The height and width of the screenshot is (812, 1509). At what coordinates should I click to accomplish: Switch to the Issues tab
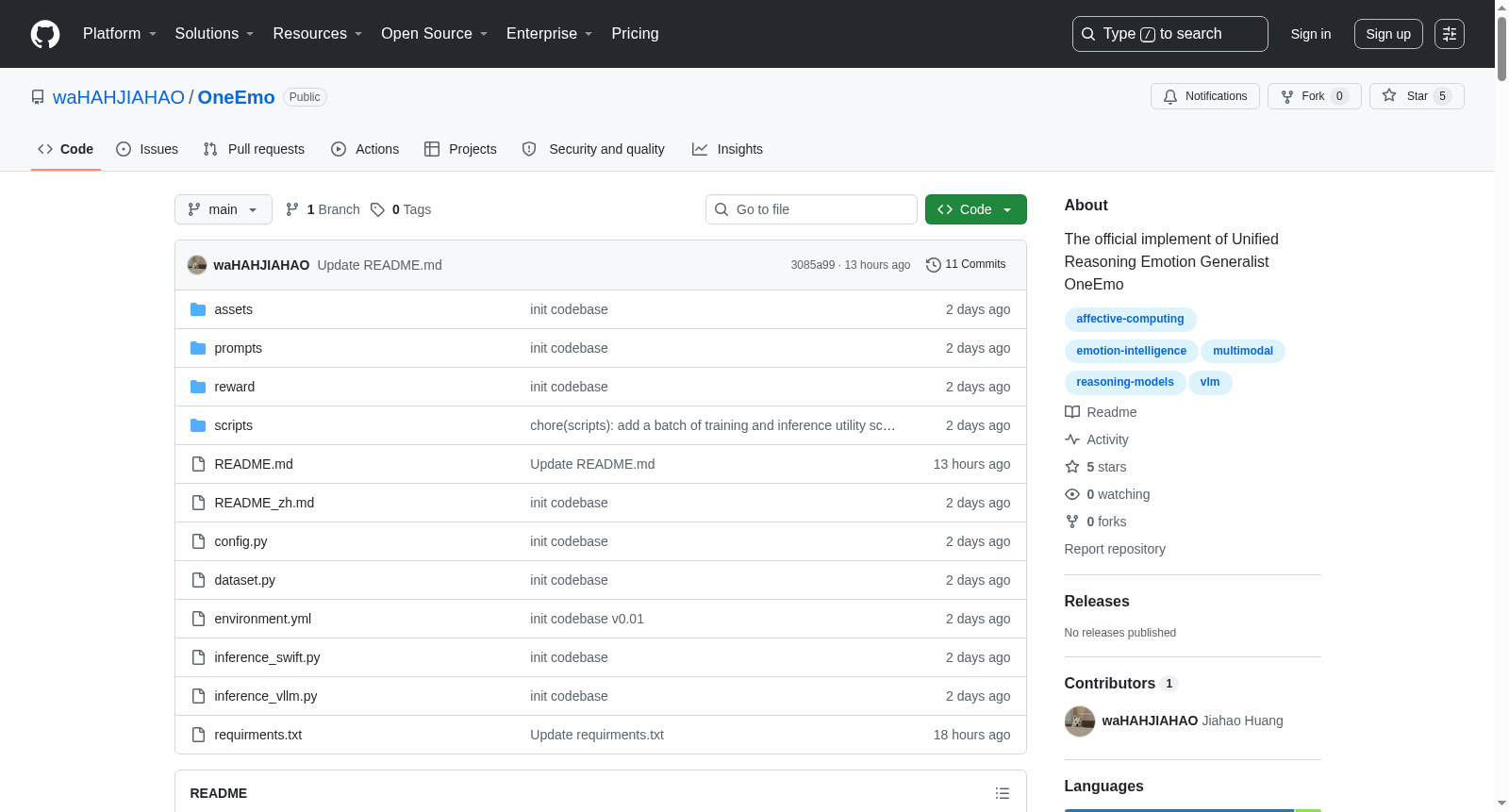coord(147,149)
